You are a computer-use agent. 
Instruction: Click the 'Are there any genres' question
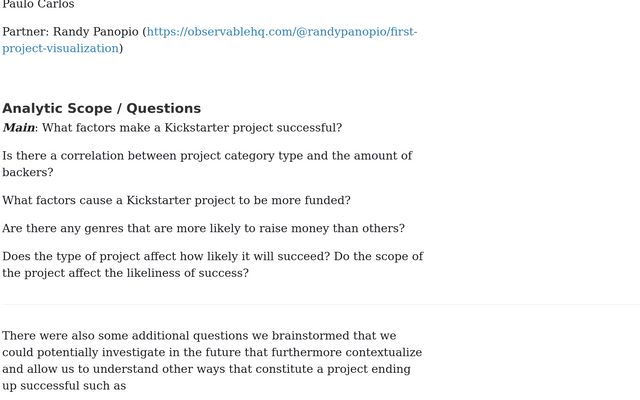point(204,229)
